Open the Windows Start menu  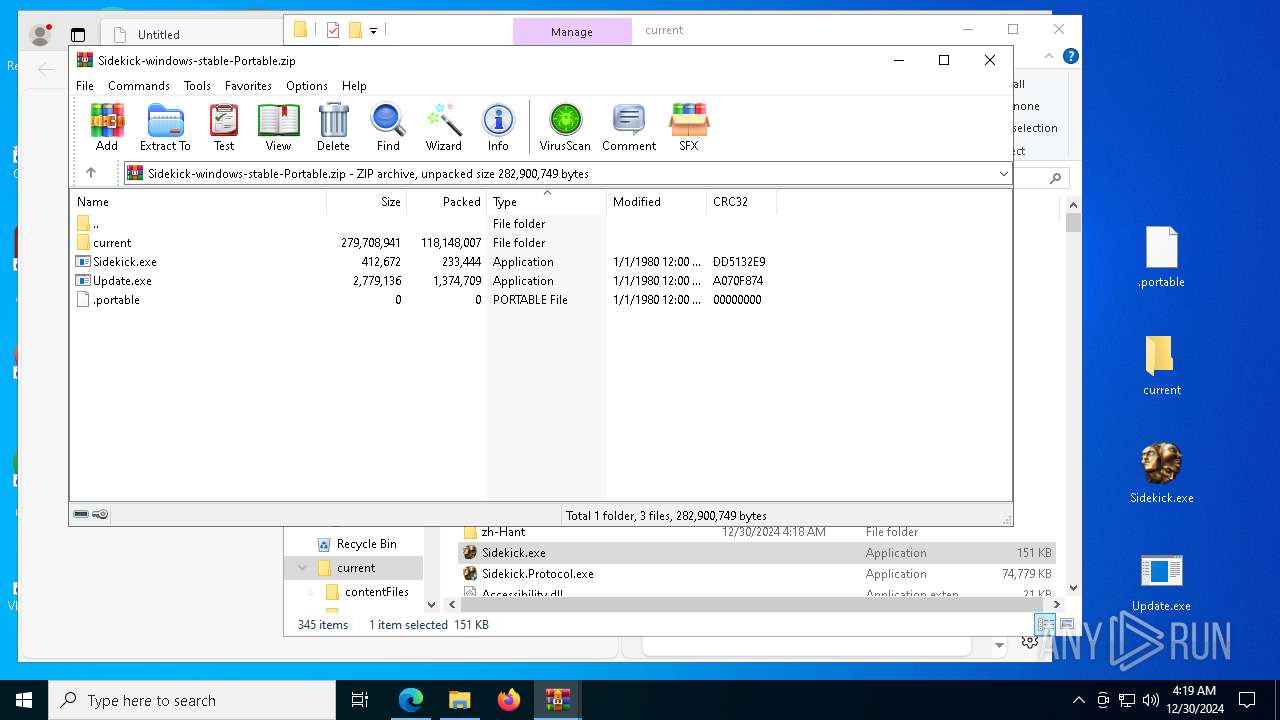click(24, 700)
